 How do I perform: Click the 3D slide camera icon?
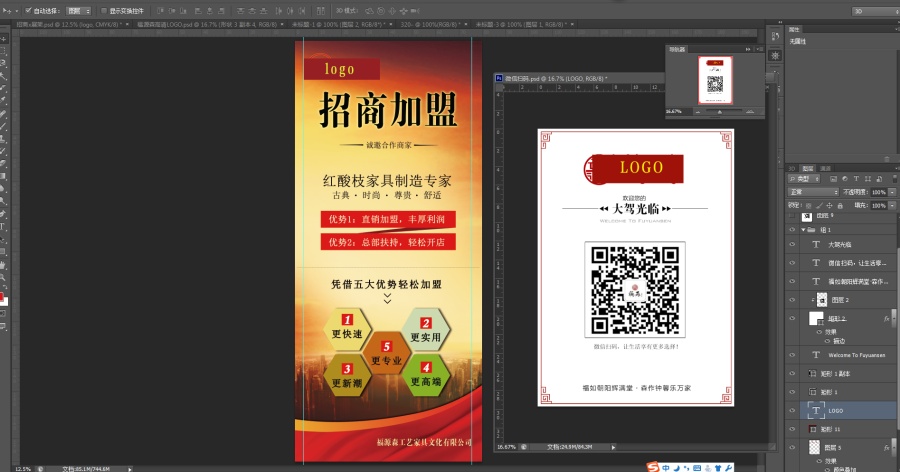coord(403,11)
